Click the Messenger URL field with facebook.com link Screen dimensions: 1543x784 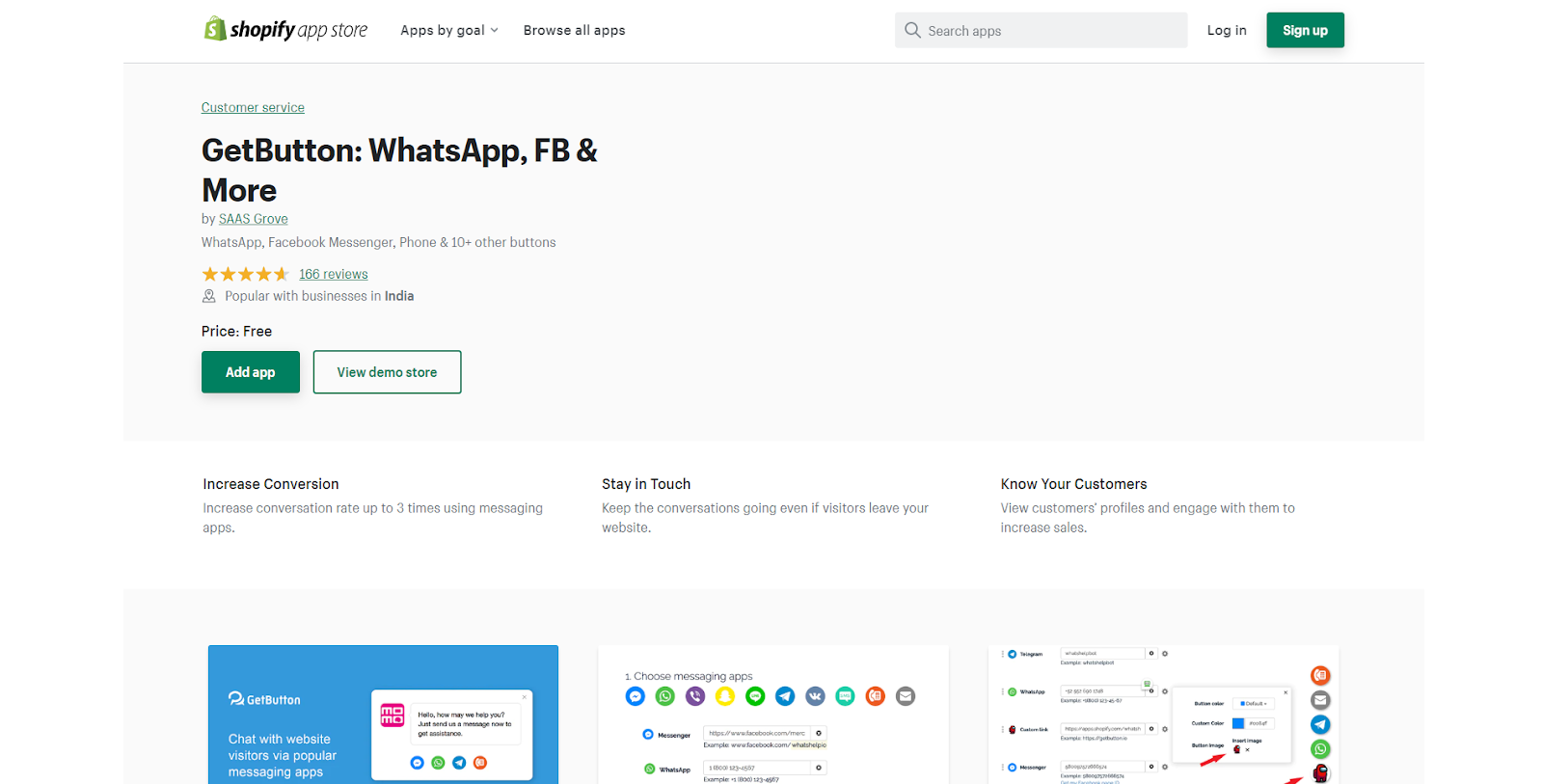tap(757, 734)
